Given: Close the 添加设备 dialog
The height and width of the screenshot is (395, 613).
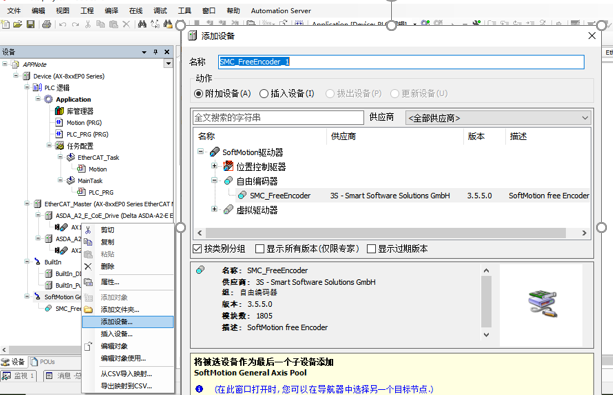Looking at the screenshot, I should click(592, 36).
